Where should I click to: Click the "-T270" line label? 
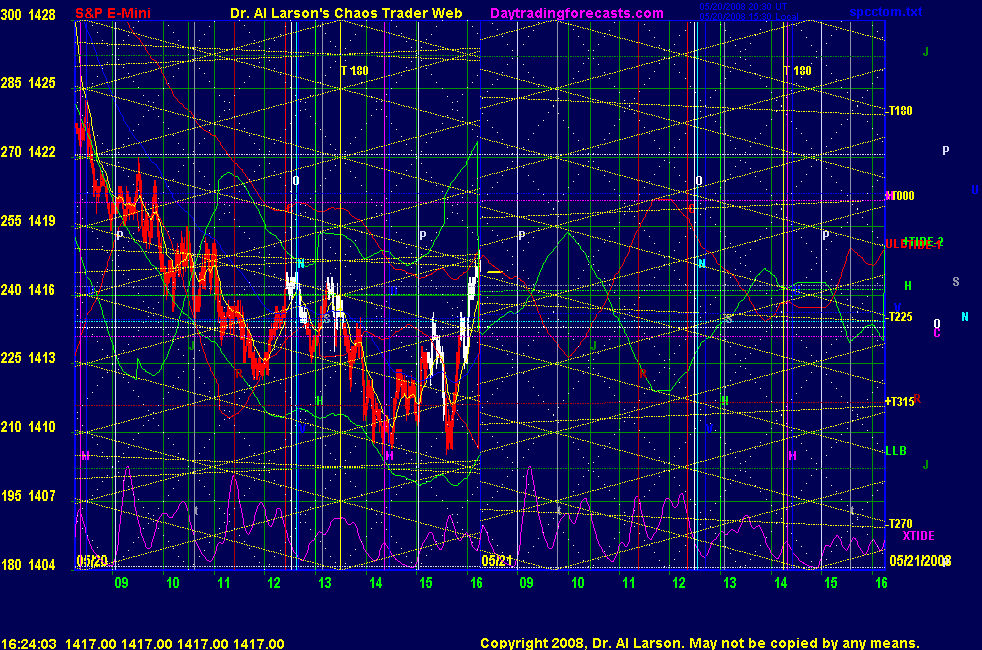pos(899,524)
